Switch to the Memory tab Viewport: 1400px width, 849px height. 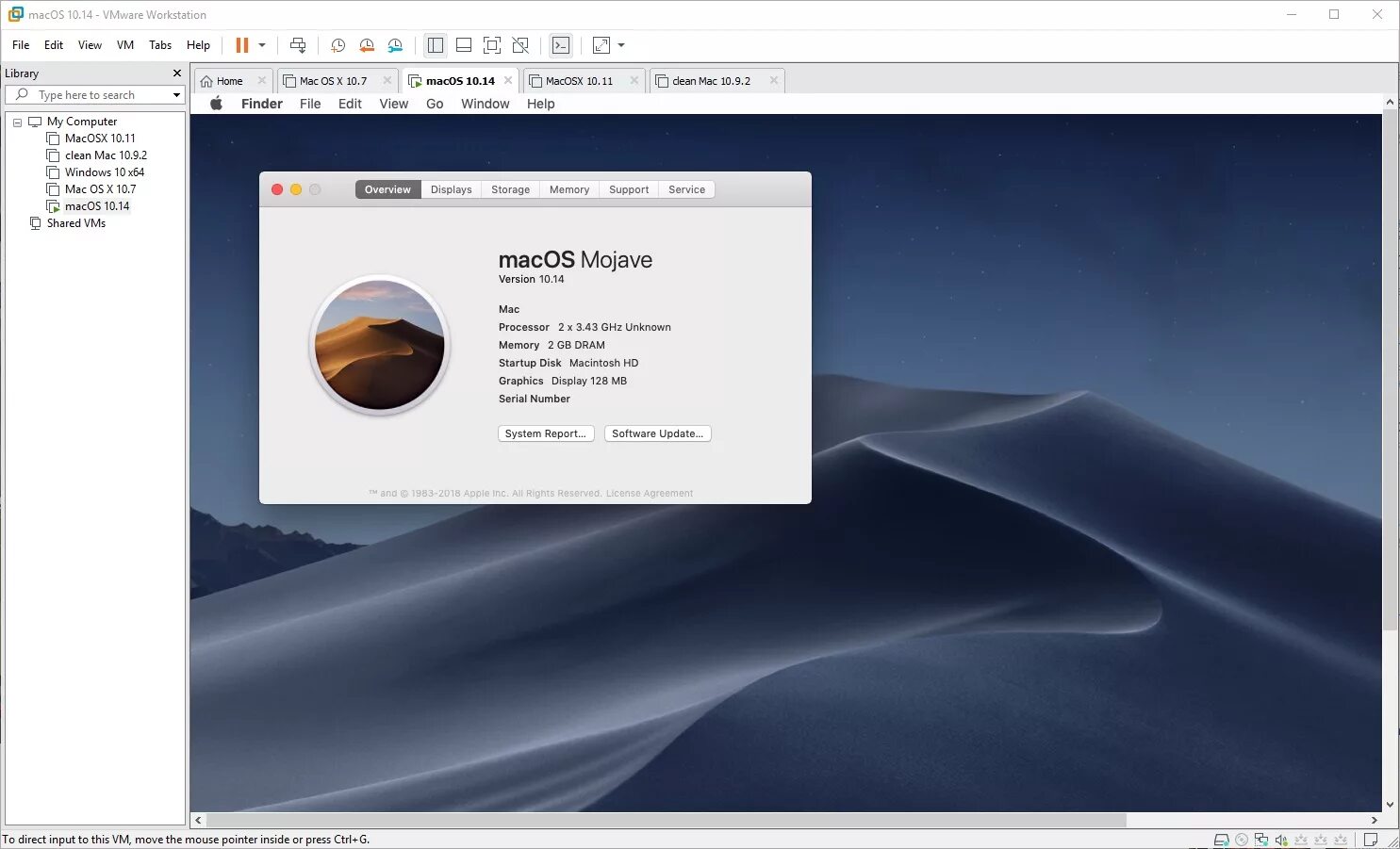569,189
